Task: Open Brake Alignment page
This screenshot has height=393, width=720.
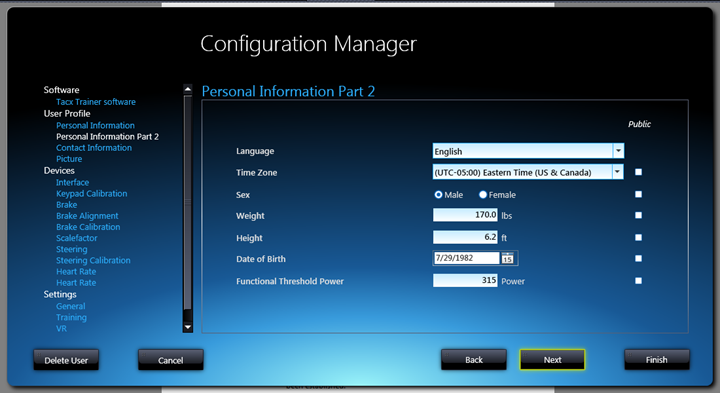Action: [x=87, y=216]
